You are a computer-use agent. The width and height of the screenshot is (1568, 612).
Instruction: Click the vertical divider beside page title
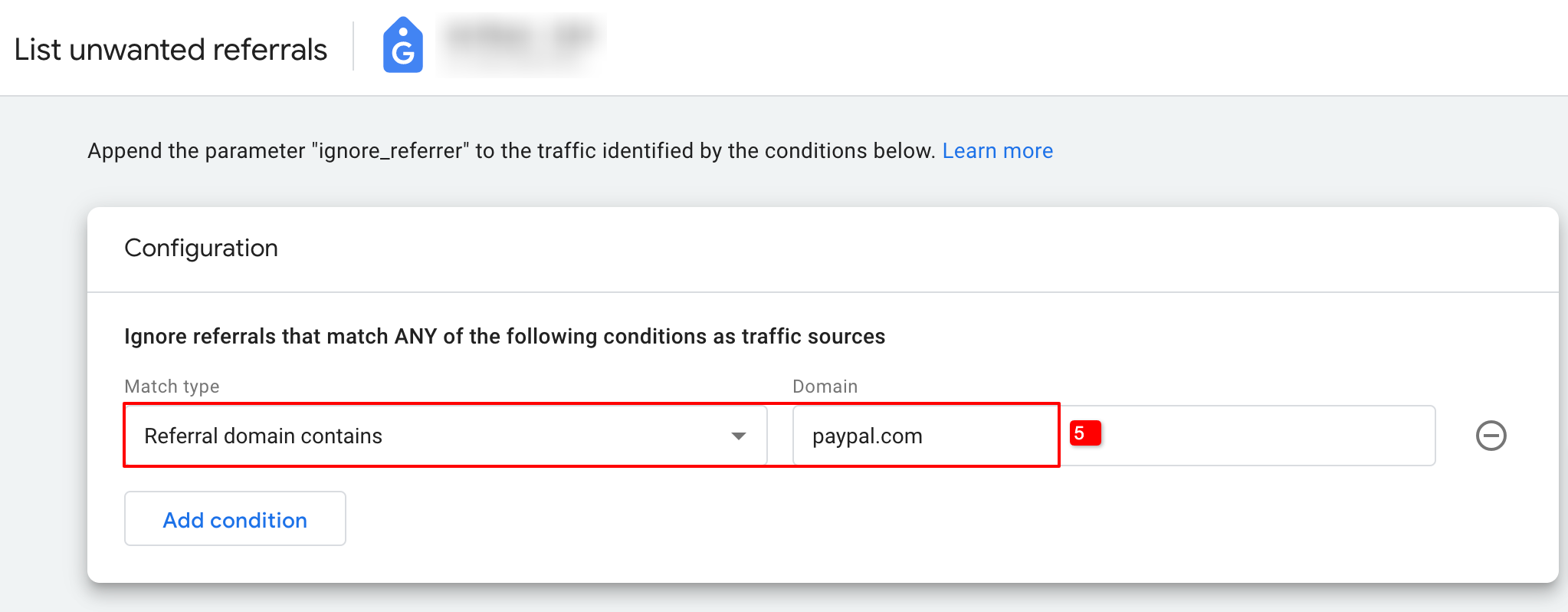tap(353, 46)
